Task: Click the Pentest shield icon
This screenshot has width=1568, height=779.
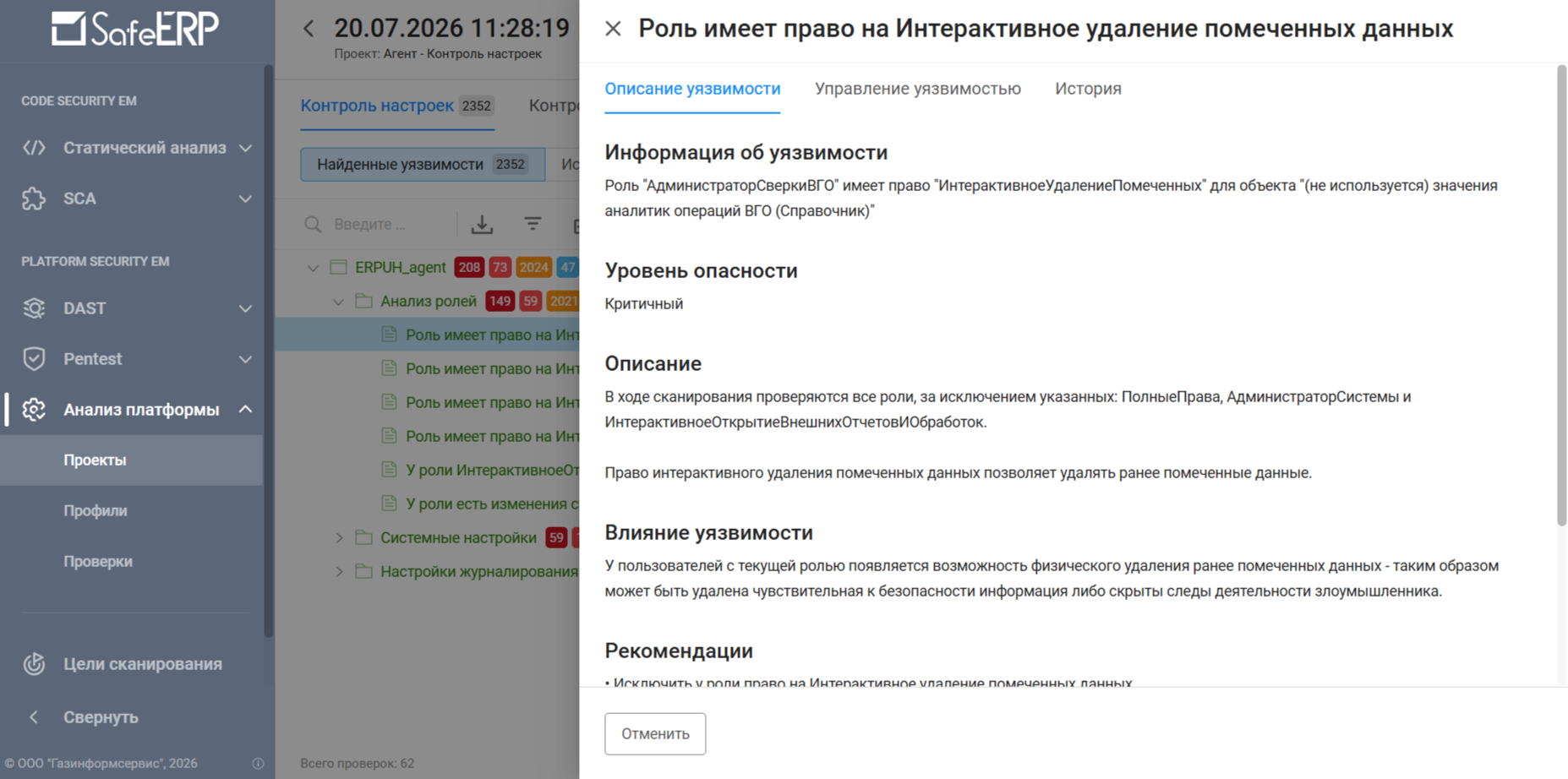Action: [x=34, y=359]
